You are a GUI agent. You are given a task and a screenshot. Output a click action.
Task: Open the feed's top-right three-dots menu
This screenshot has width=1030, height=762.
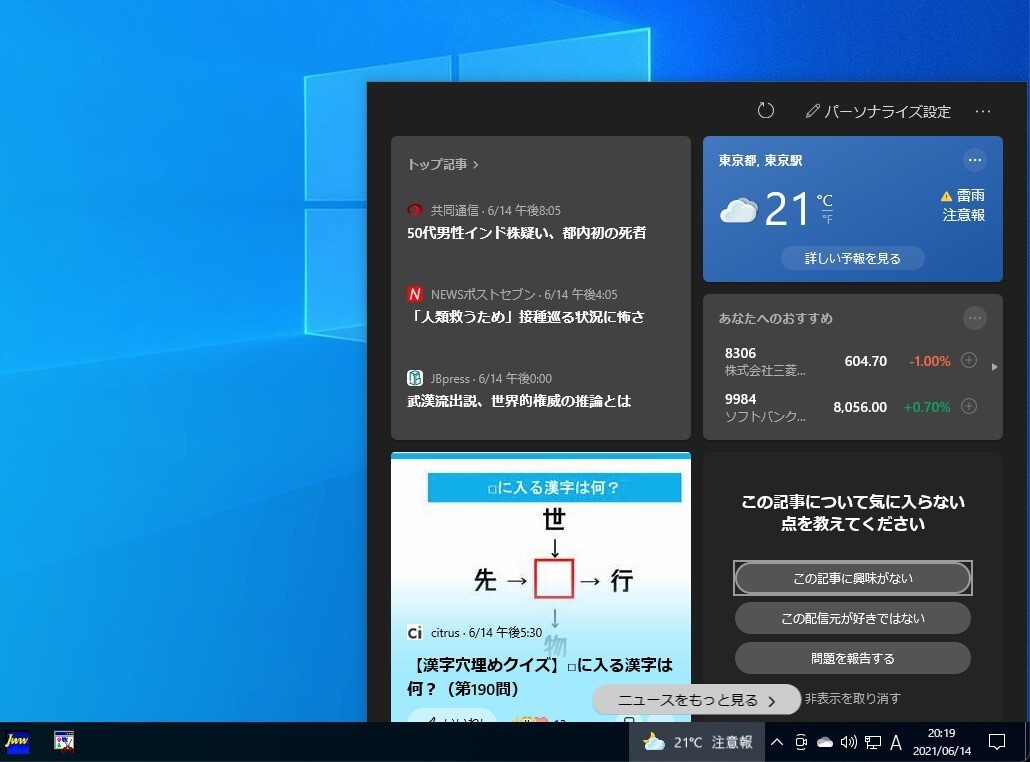click(983, 111)
